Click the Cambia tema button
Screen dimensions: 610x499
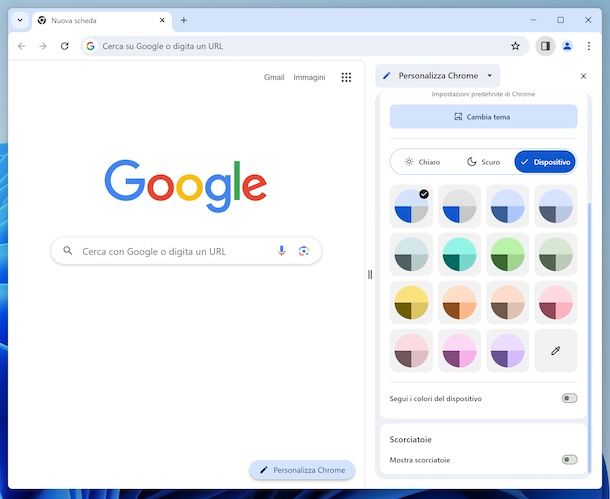click(x=483, y=117)
